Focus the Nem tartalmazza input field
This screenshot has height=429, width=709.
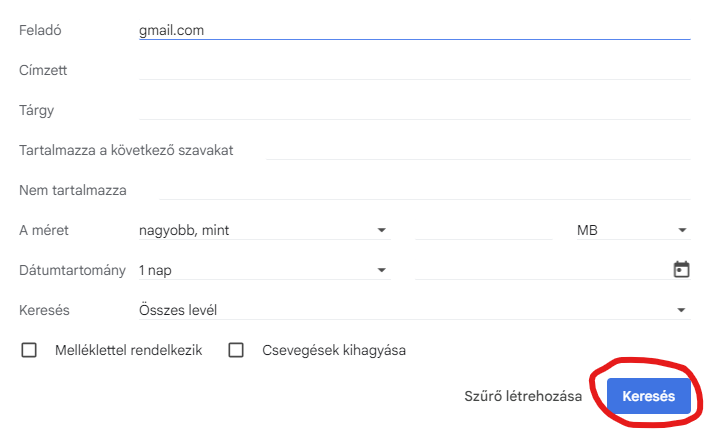[424, 190]
